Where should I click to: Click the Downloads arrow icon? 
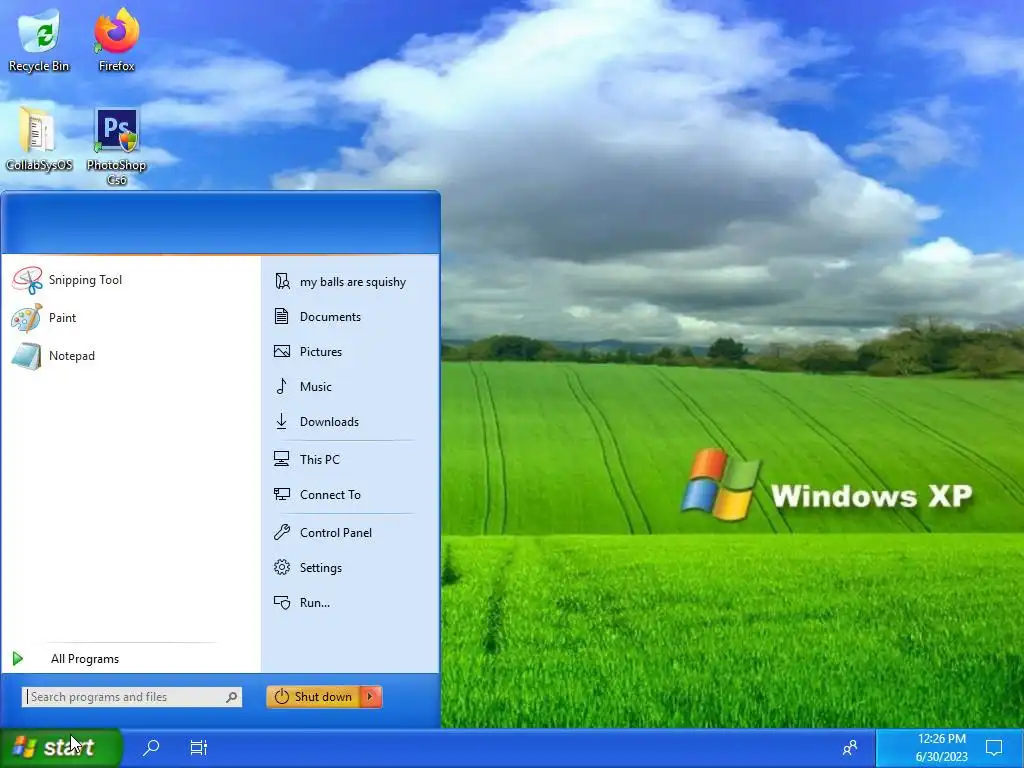coord(281,422)
